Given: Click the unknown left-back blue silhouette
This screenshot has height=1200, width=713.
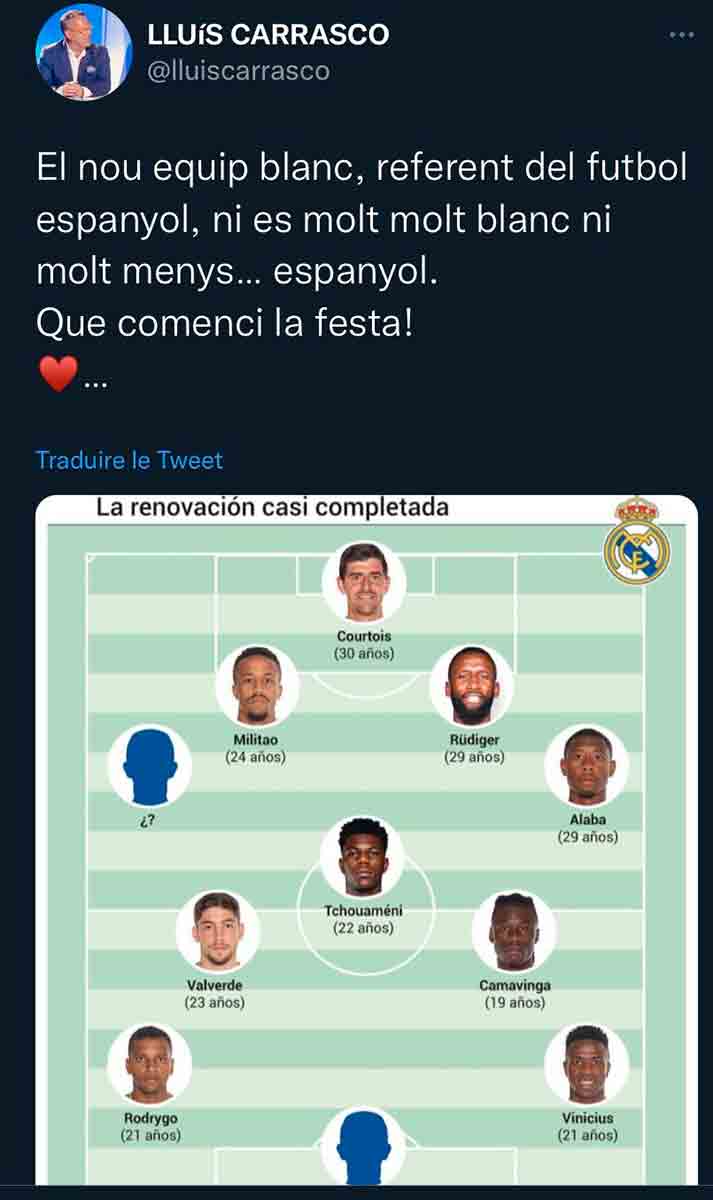Looking at the screenshot, I should (x=149, y=766).
